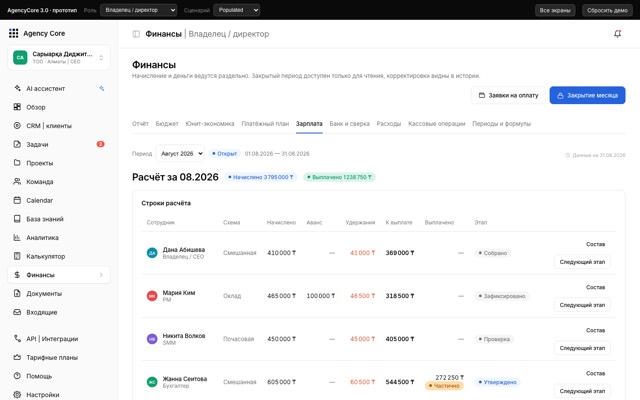This screenshot has width=640, height=400.
Task: Open Помощь help icon
Action: 17,376
